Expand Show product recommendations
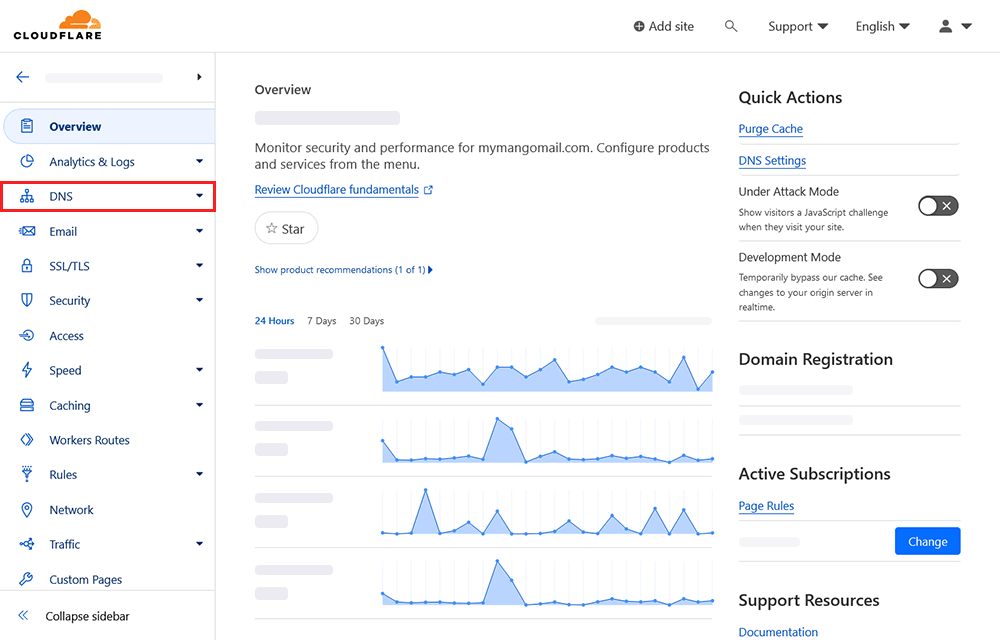The height and width of the screenshot is (640, 1000). (x=344, y=270)
